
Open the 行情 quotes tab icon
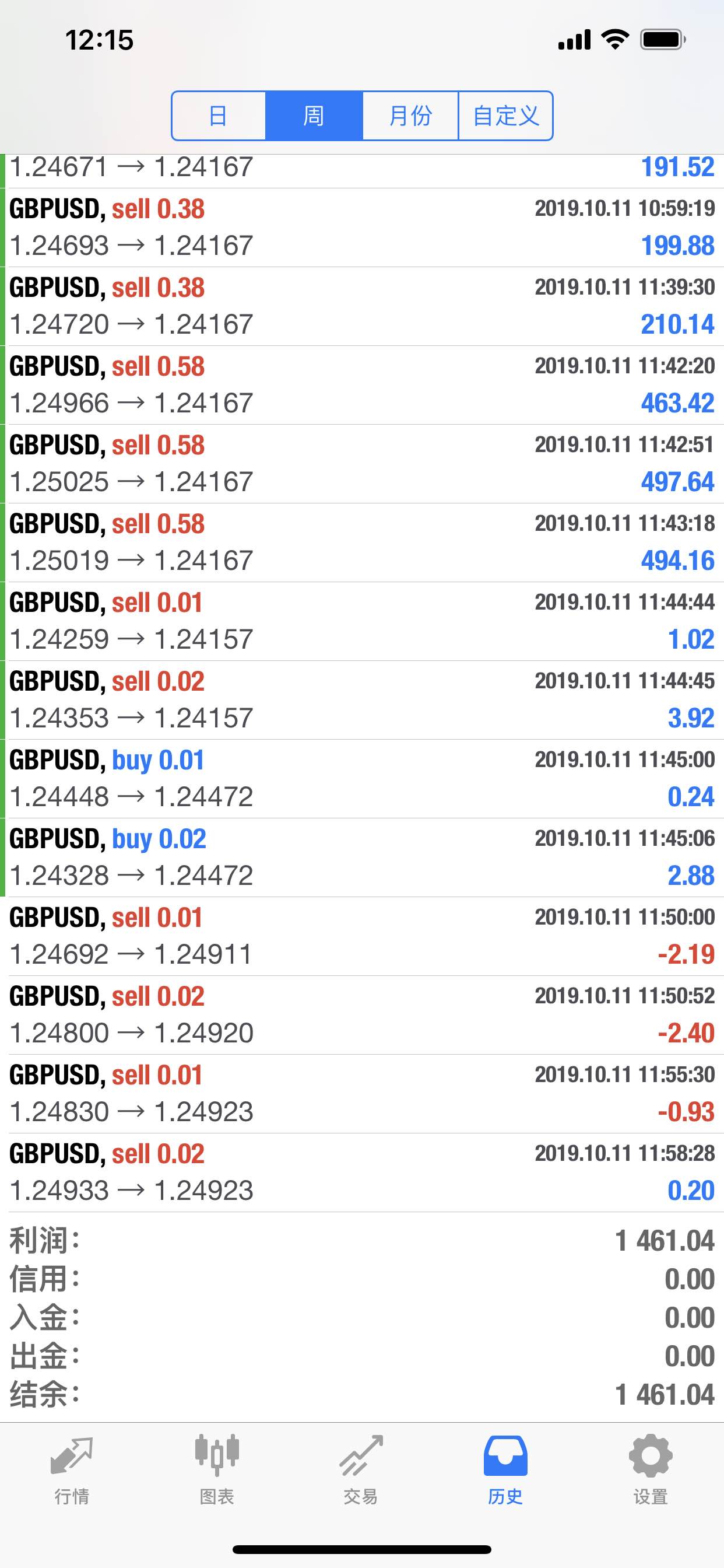tap(72, 1457)
